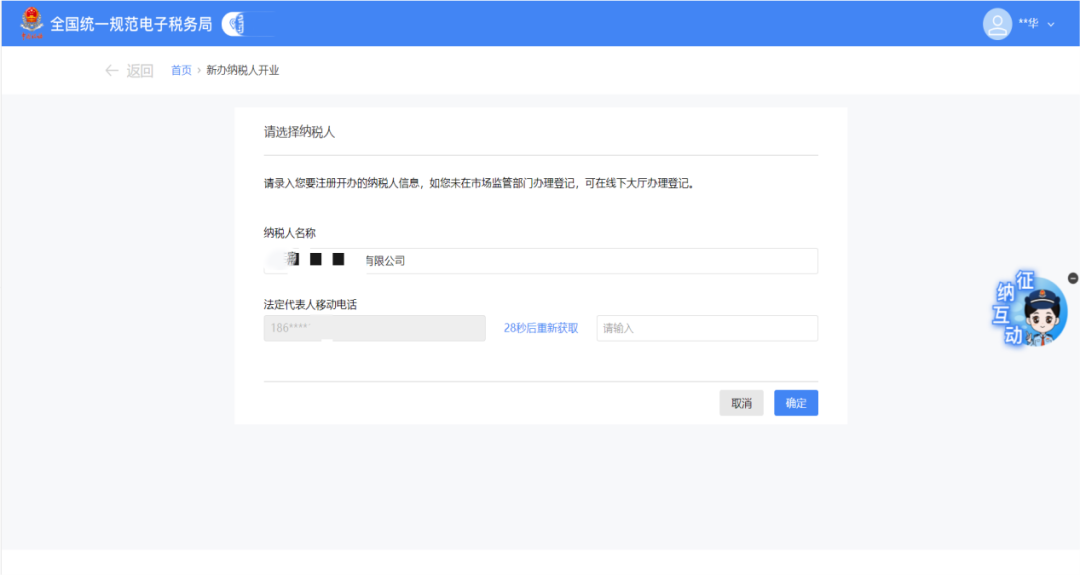
Task: Click the **华 username text
Action: (1028, 24)
